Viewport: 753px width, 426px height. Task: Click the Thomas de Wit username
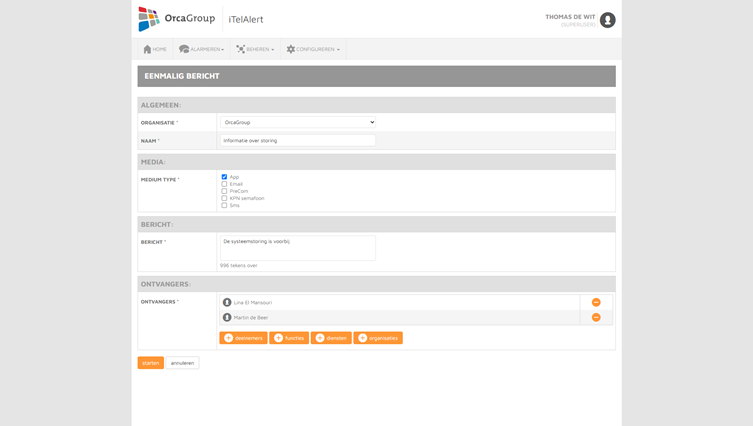[570, 17]
